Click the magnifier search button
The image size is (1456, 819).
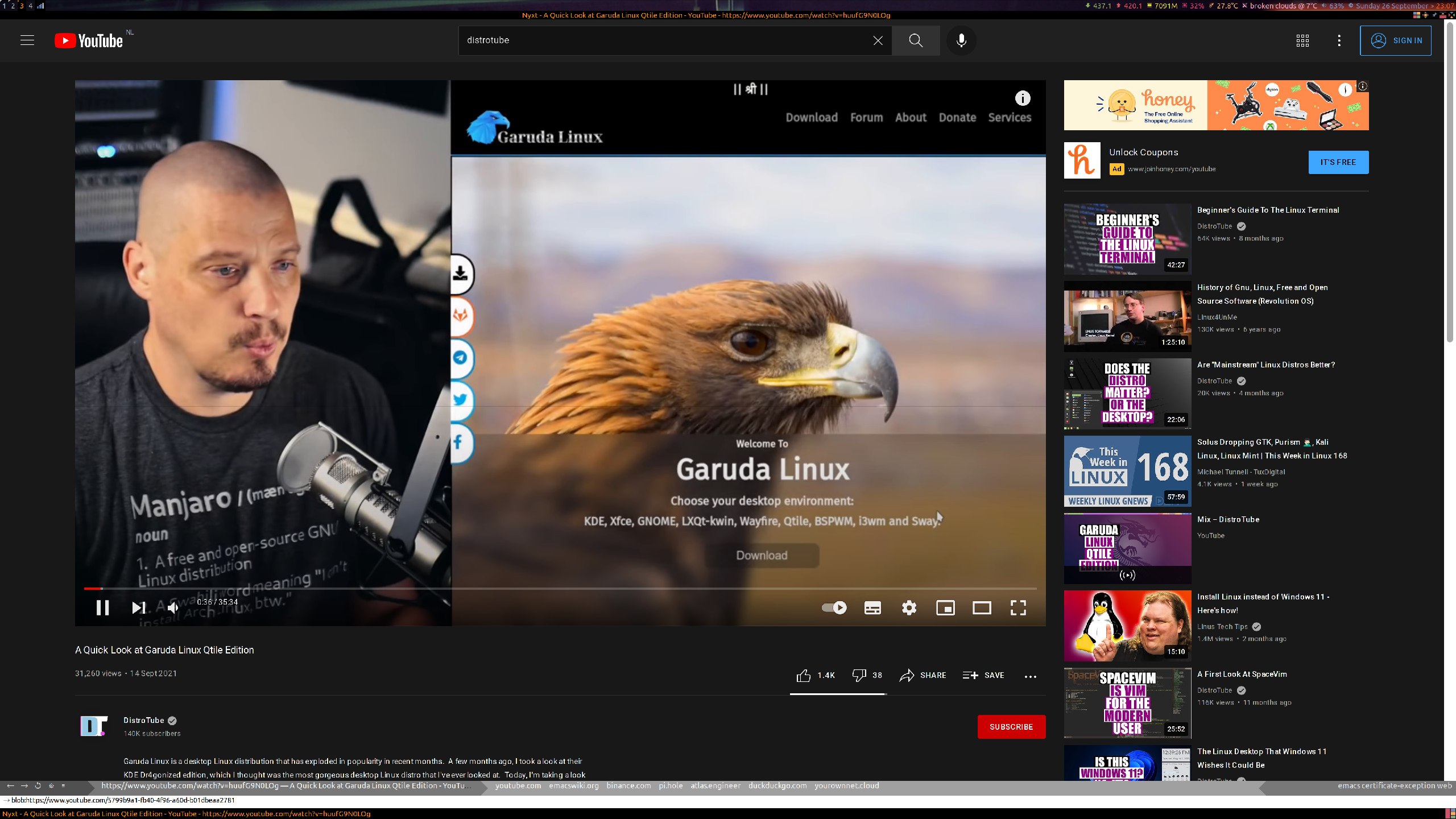(916, 40)
